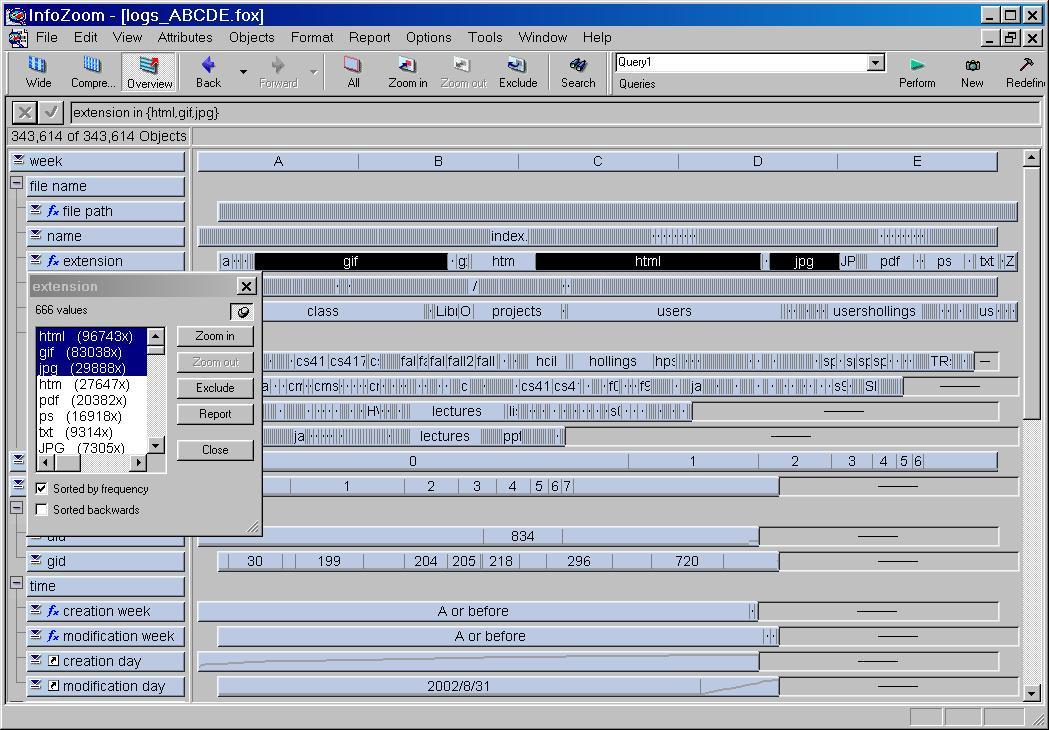Screen dimensions: 1049x730
Task: Switch to Wide view mode
Action: pos(38,71)
